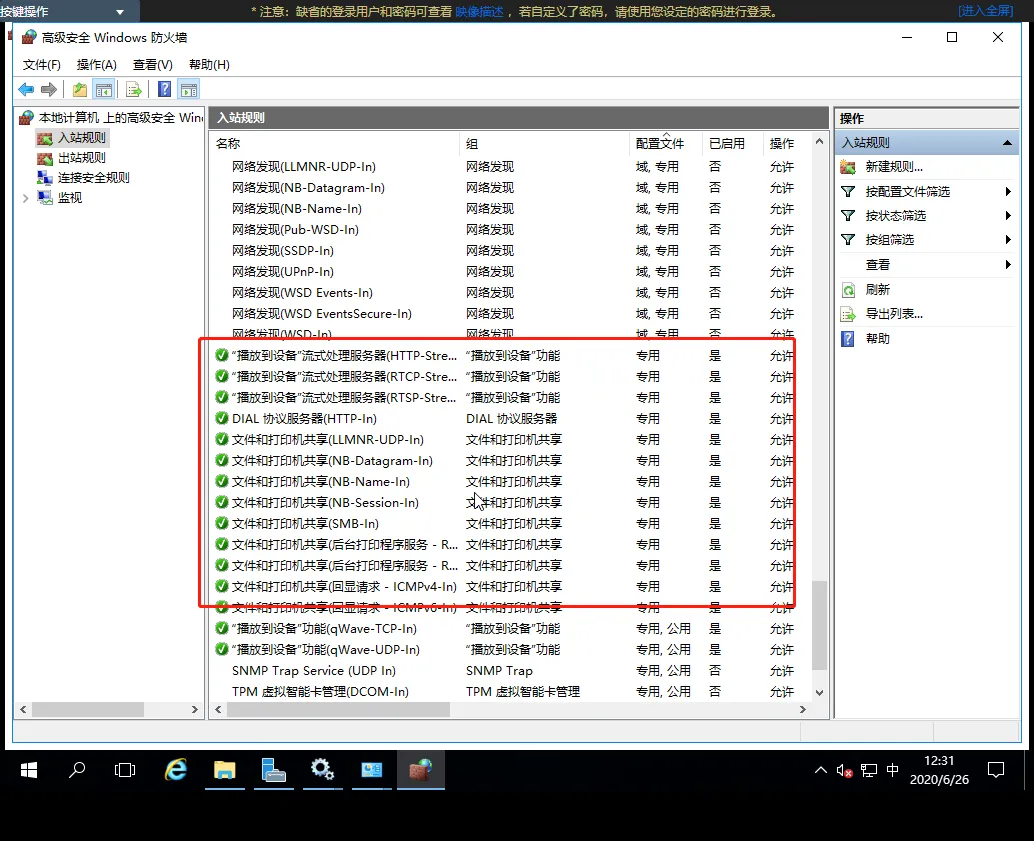Click the 映像描述 link in top notice

[479, 12]
